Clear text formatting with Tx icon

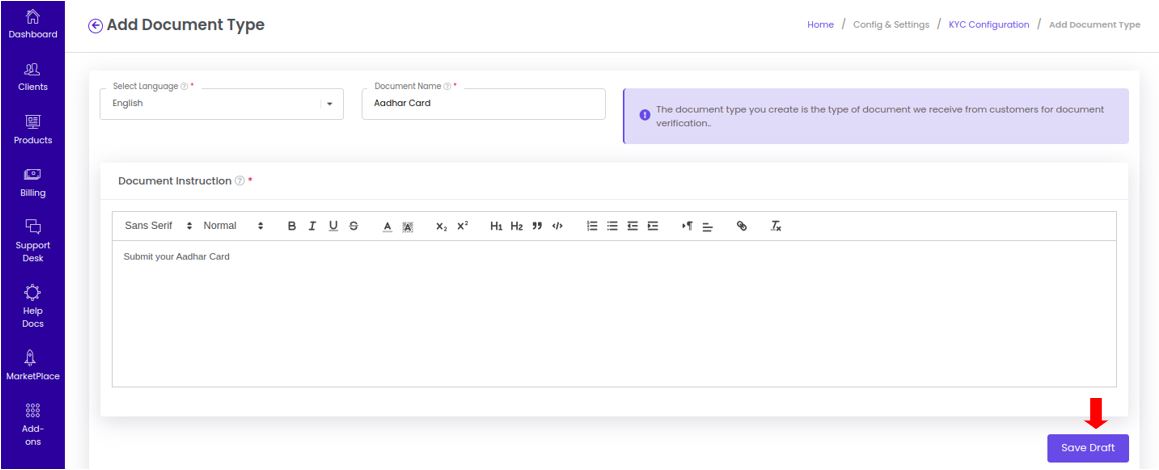pos(775,226)
